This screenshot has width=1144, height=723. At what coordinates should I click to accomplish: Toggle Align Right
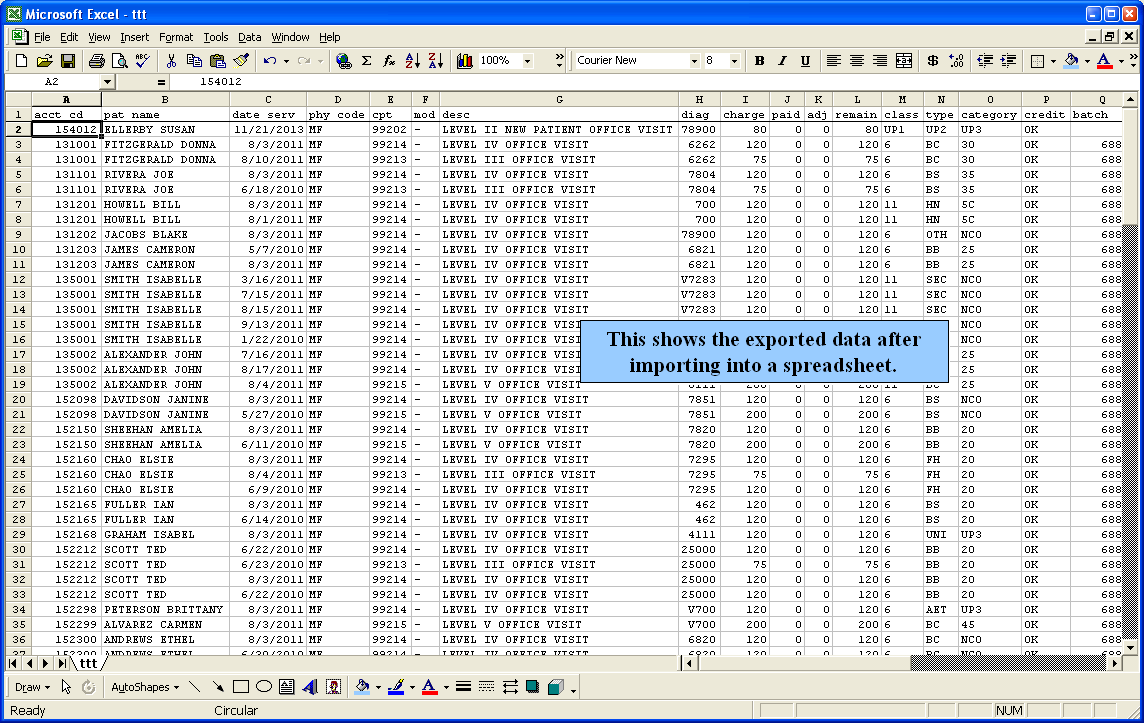tap(881, 61)
